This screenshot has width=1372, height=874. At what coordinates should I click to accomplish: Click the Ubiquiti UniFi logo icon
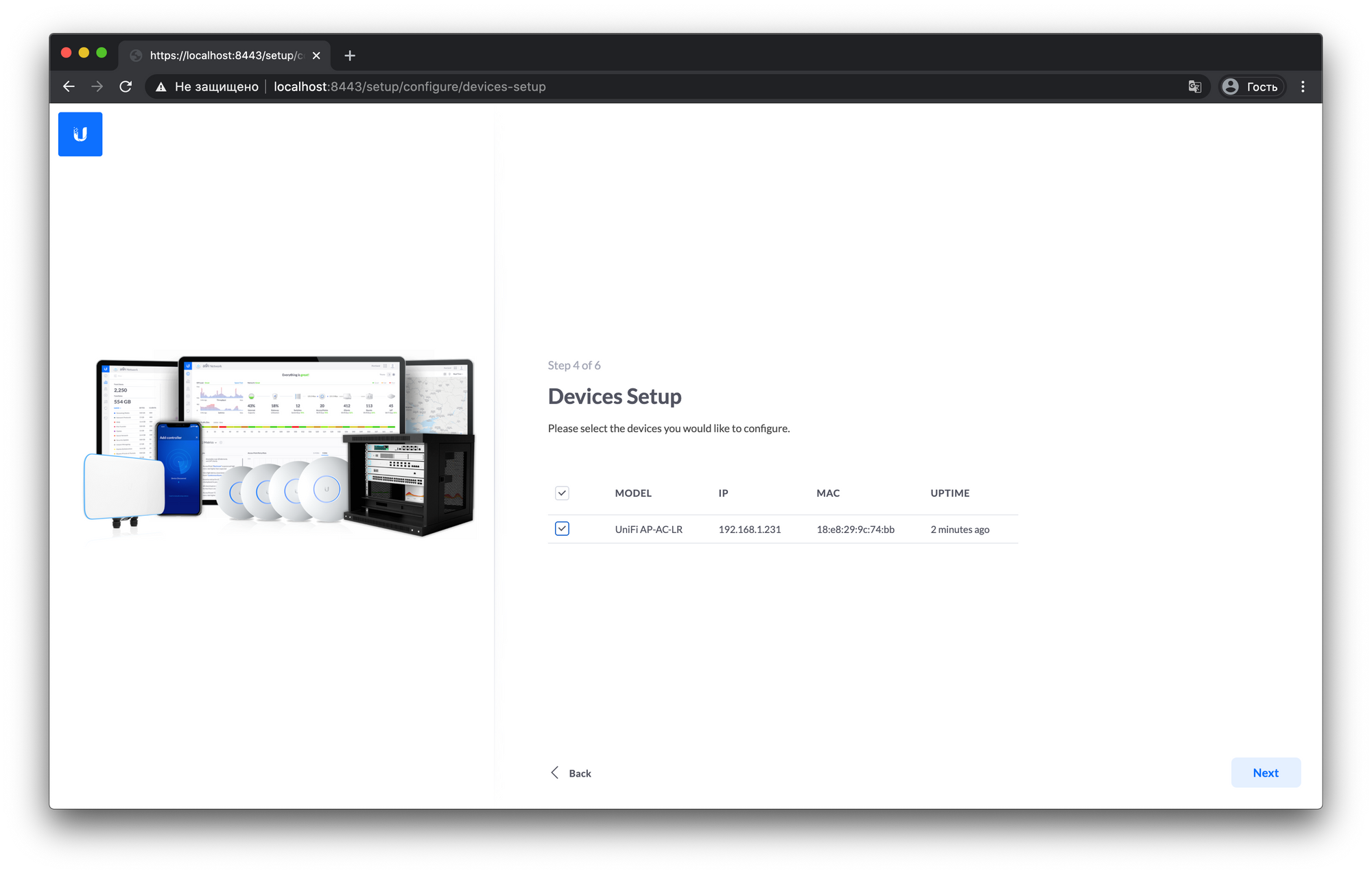click(x=81, y=134)
